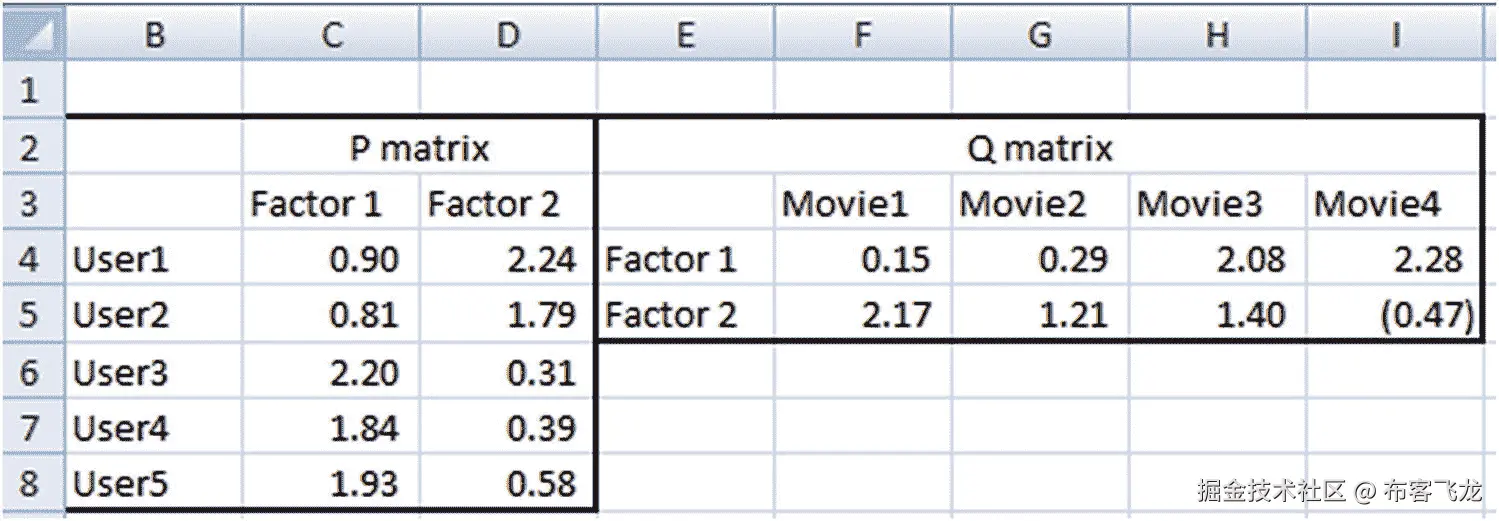The height and width of the screenshot is (521, 1499).
Task: Click column E header
Action: (685, 36)
